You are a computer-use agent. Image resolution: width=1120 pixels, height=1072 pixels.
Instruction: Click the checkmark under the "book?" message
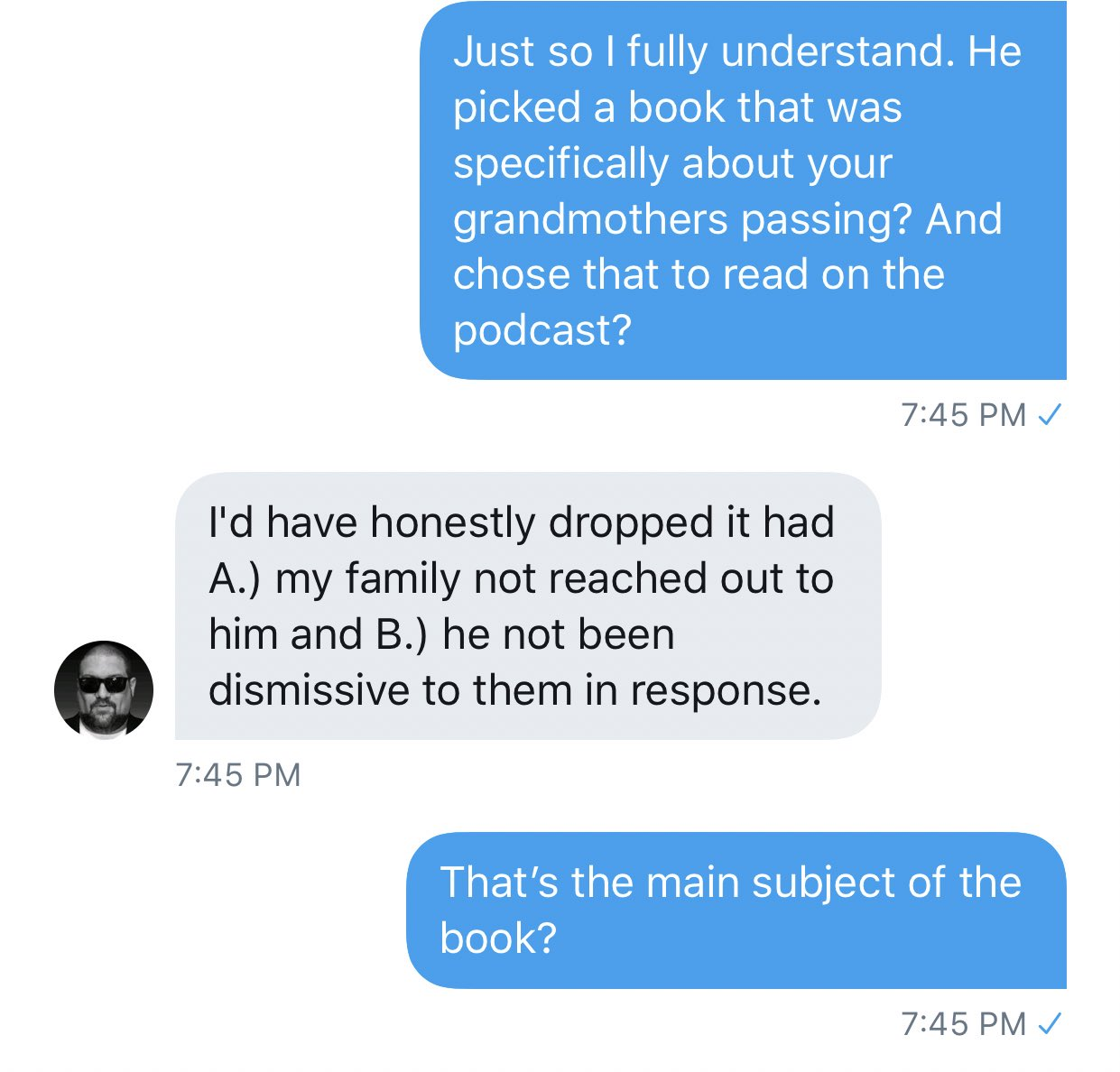[1050, 1024]
